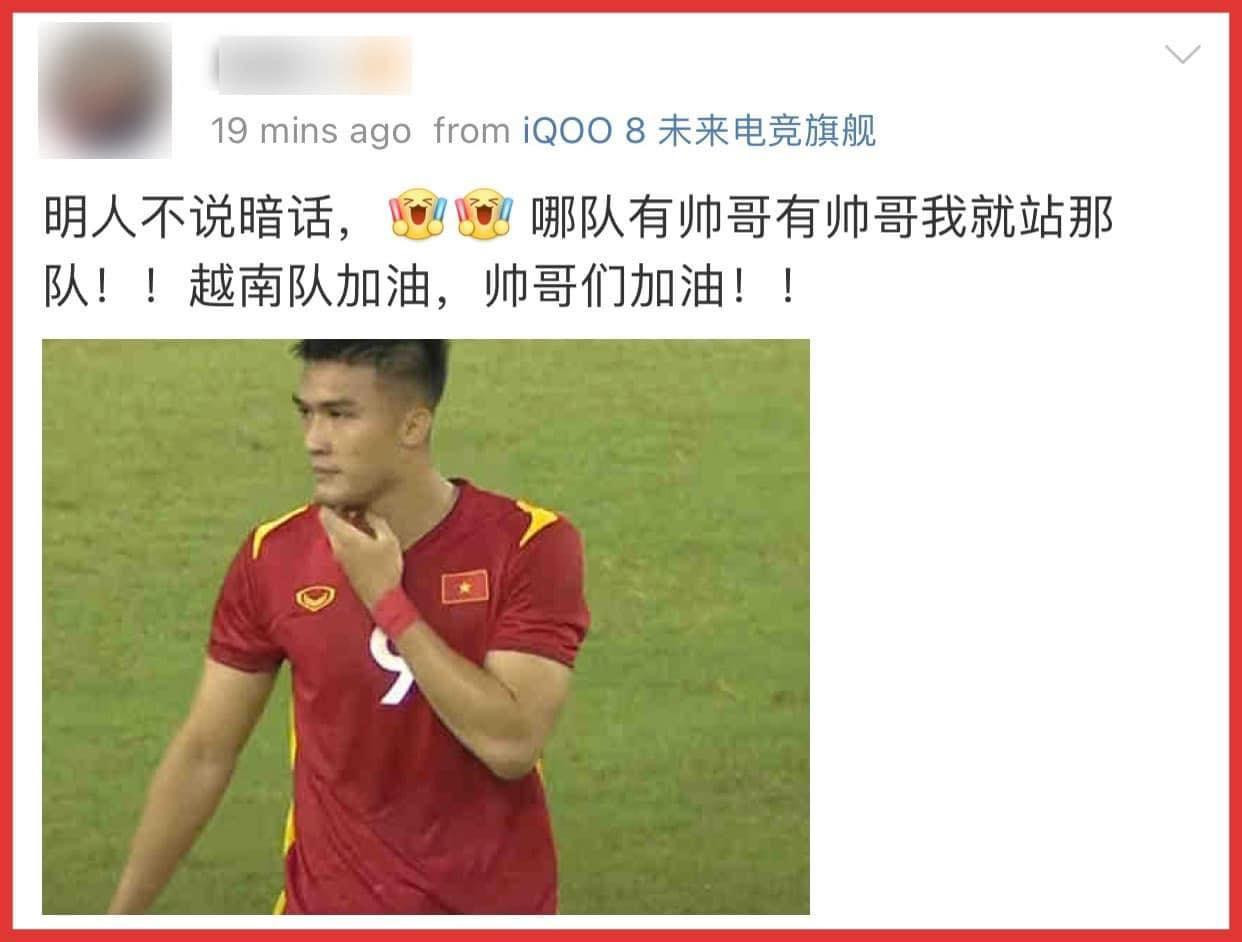The image size is (1242, 942).
Task: Open the iQOO 8 未来电竞旗舰 source link
Action: point(700,131)
